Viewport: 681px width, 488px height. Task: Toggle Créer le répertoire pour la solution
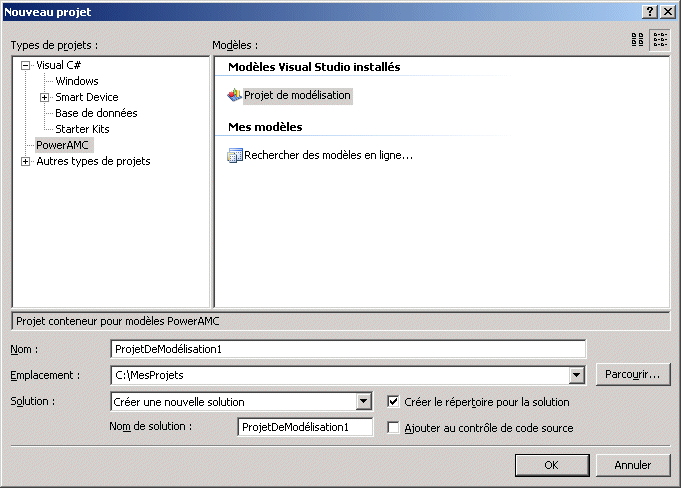[x=394, y=402]
